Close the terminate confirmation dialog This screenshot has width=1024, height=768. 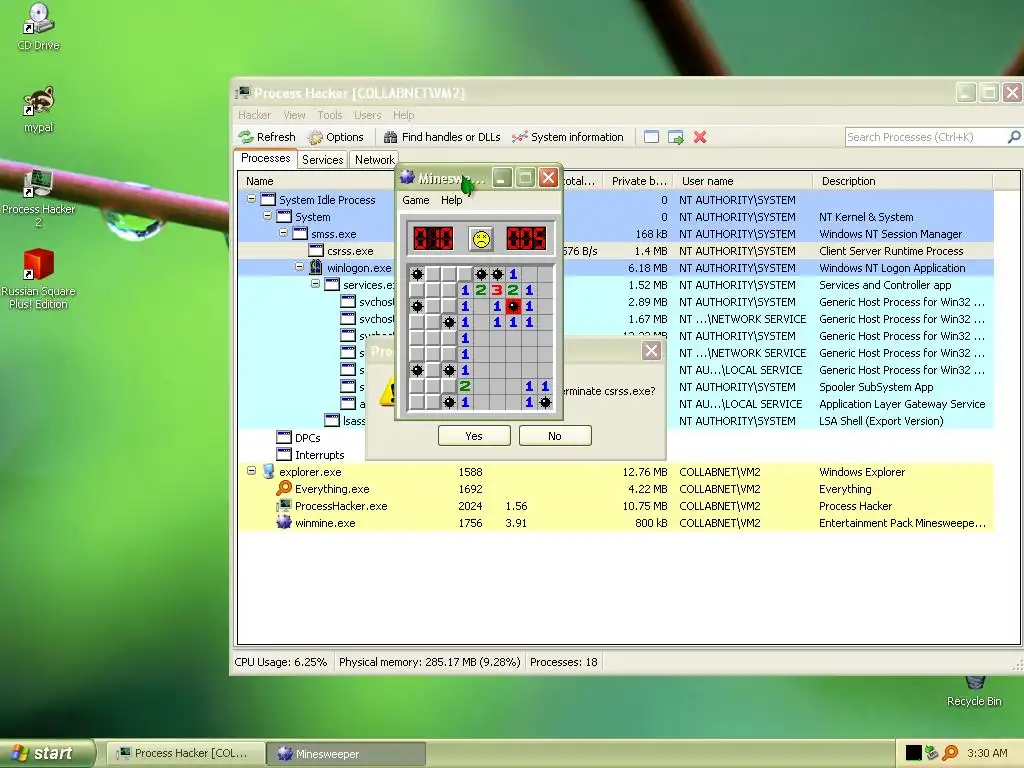(651, 351)
